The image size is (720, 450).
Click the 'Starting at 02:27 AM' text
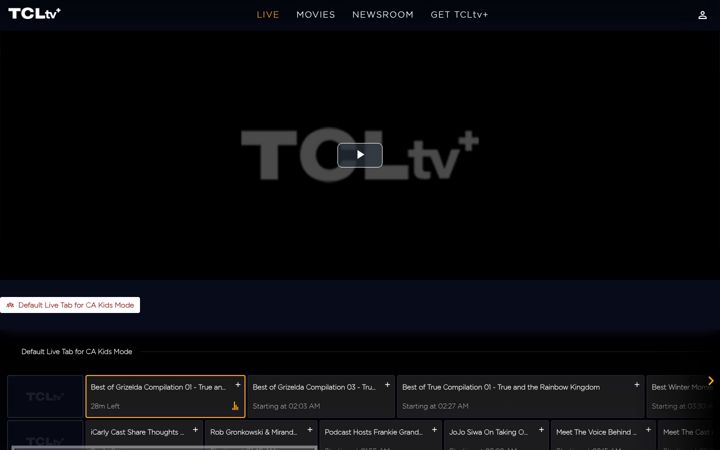435,406
